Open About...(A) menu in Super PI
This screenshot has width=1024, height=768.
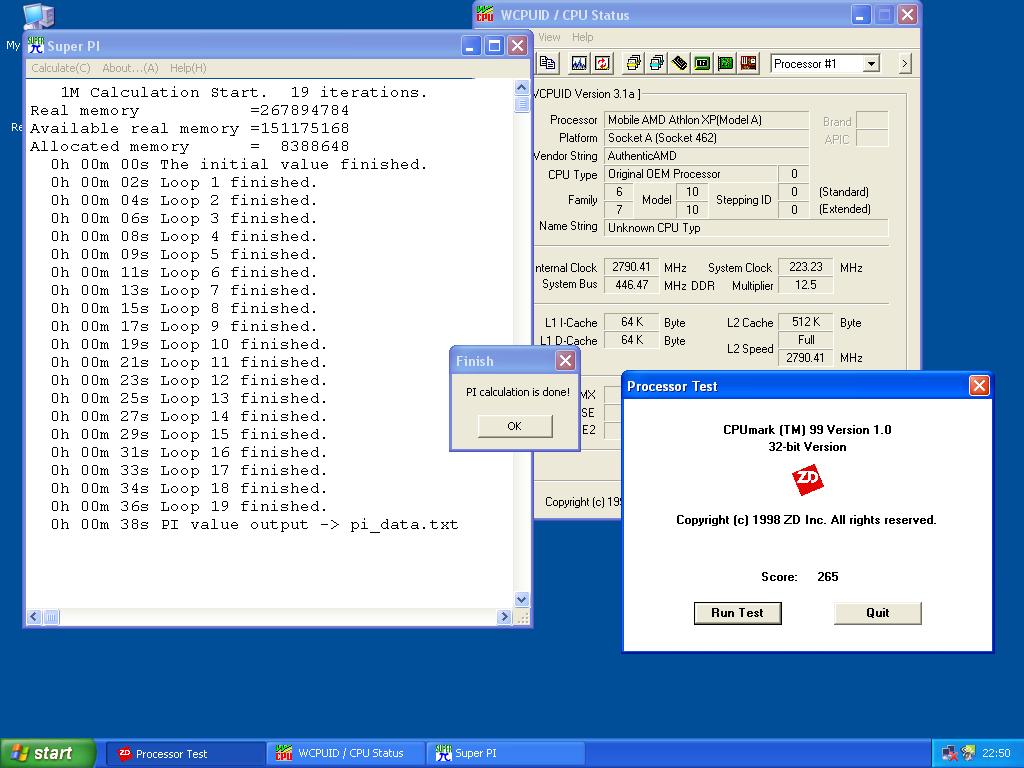click(130, 68)
